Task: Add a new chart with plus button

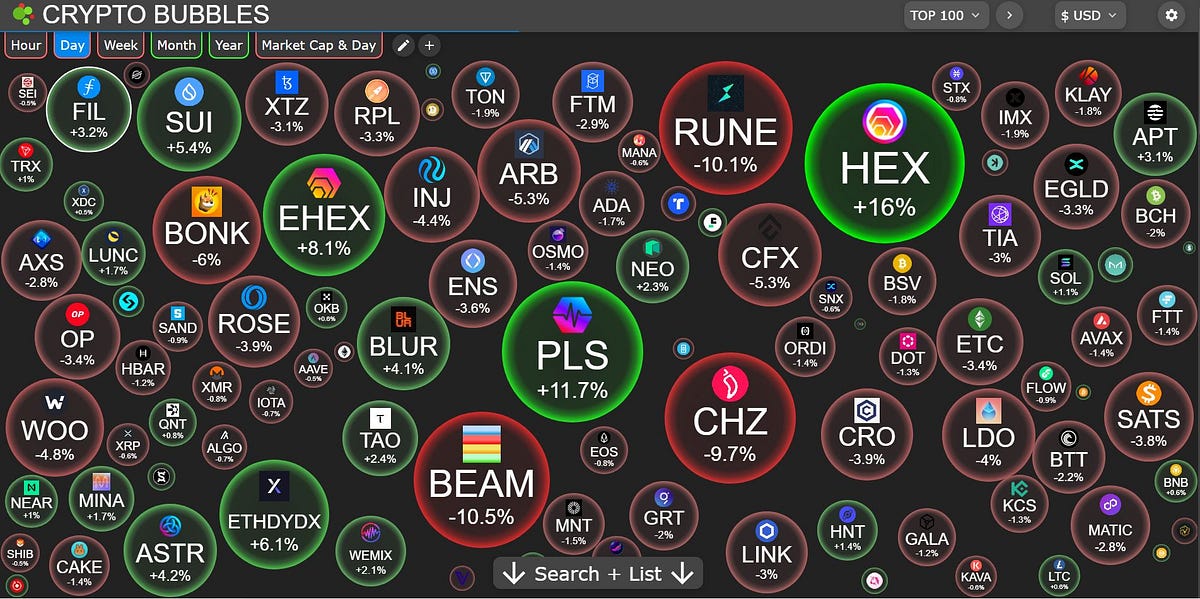Action: click(429, 45)
